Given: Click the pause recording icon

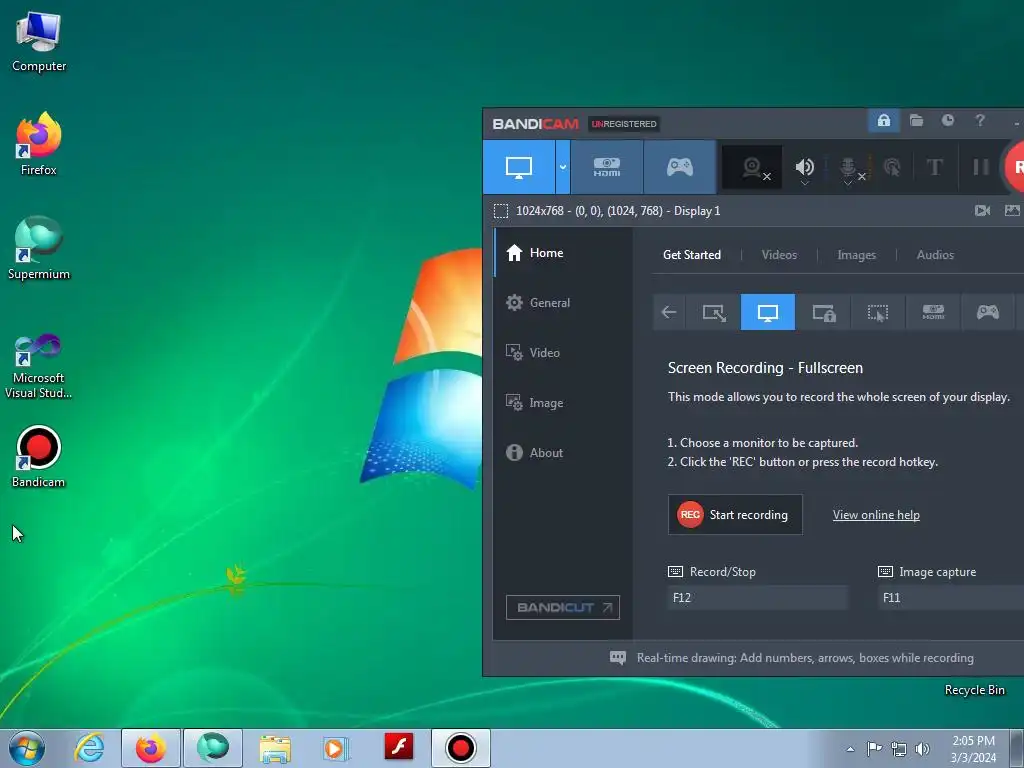Looking at the screenshot, I should 981,167.
